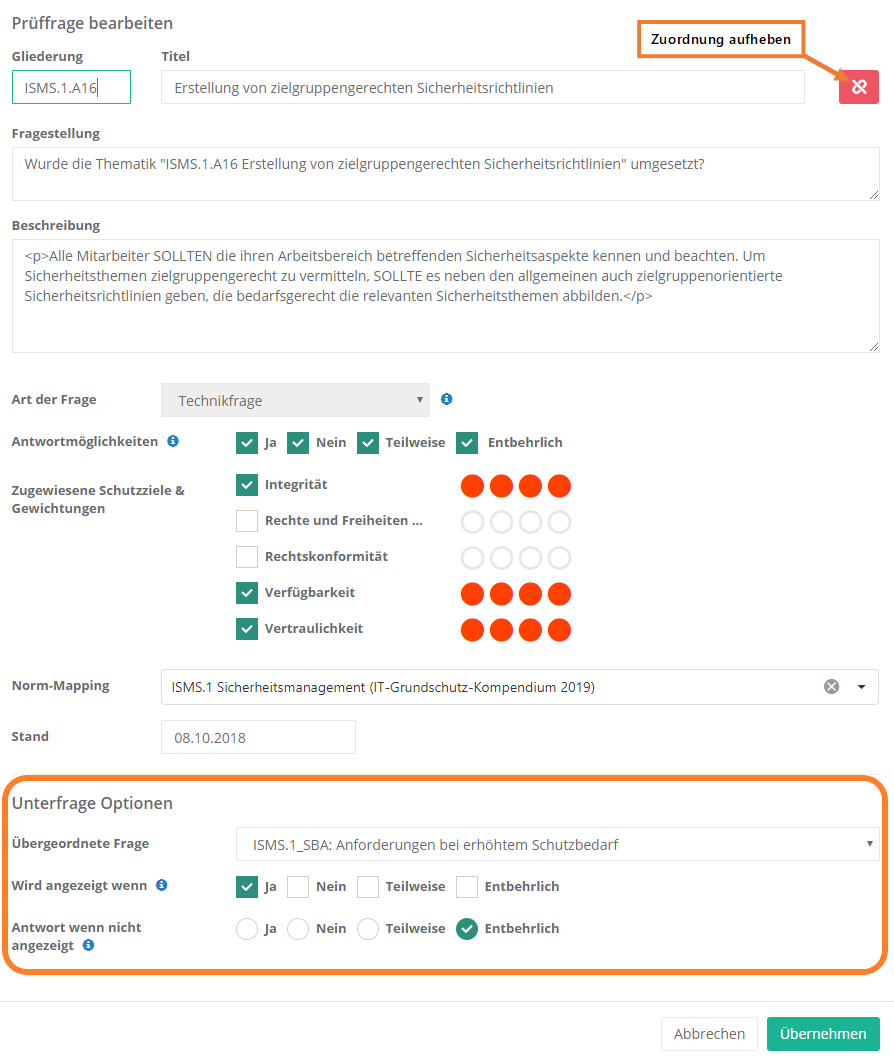
Task: Click the Abbrechen button
Action: (709, 1034)
